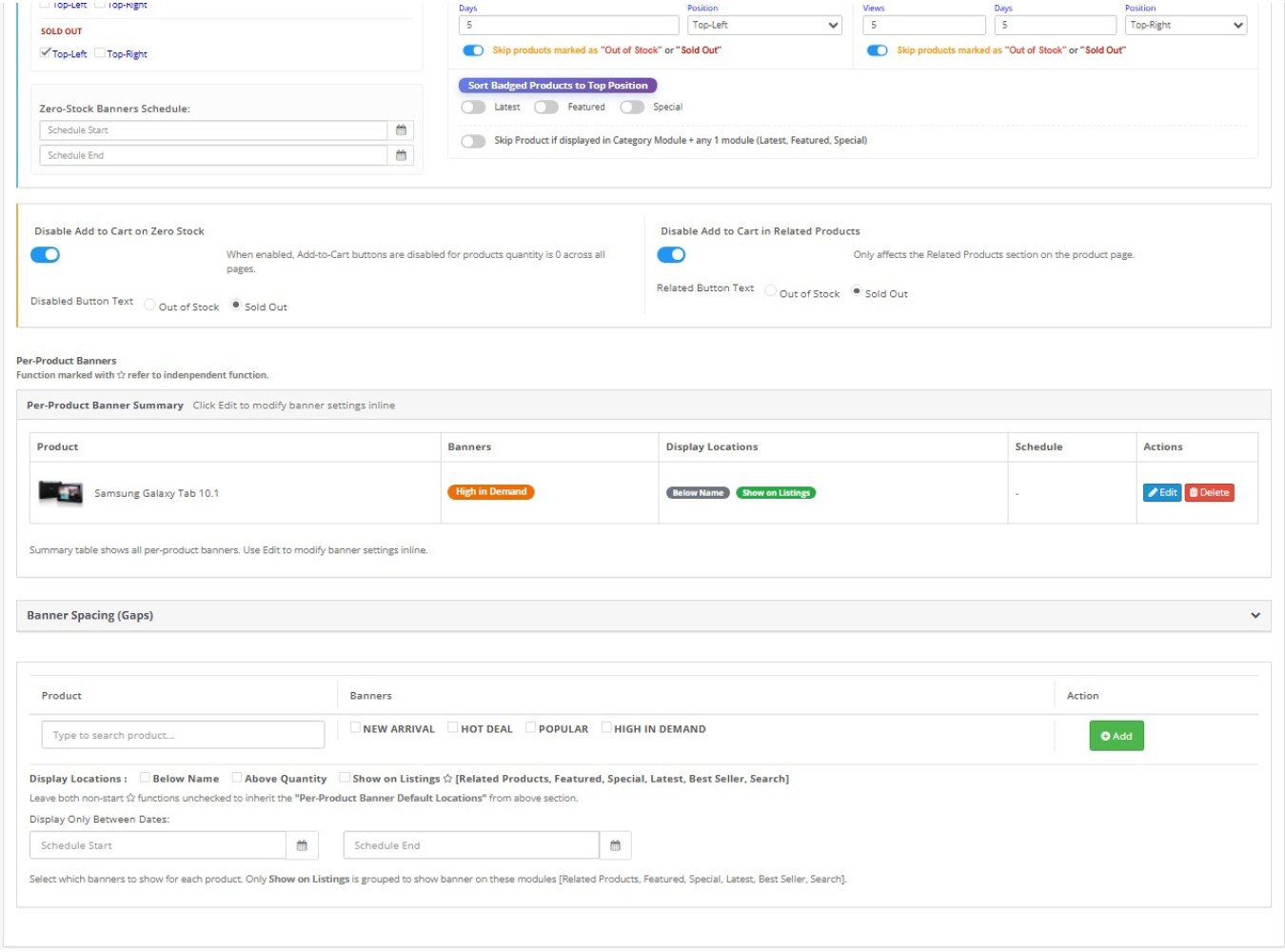
Task: Delete the Samsung Galaxy Tab banner
Action: click(1209, 493)
